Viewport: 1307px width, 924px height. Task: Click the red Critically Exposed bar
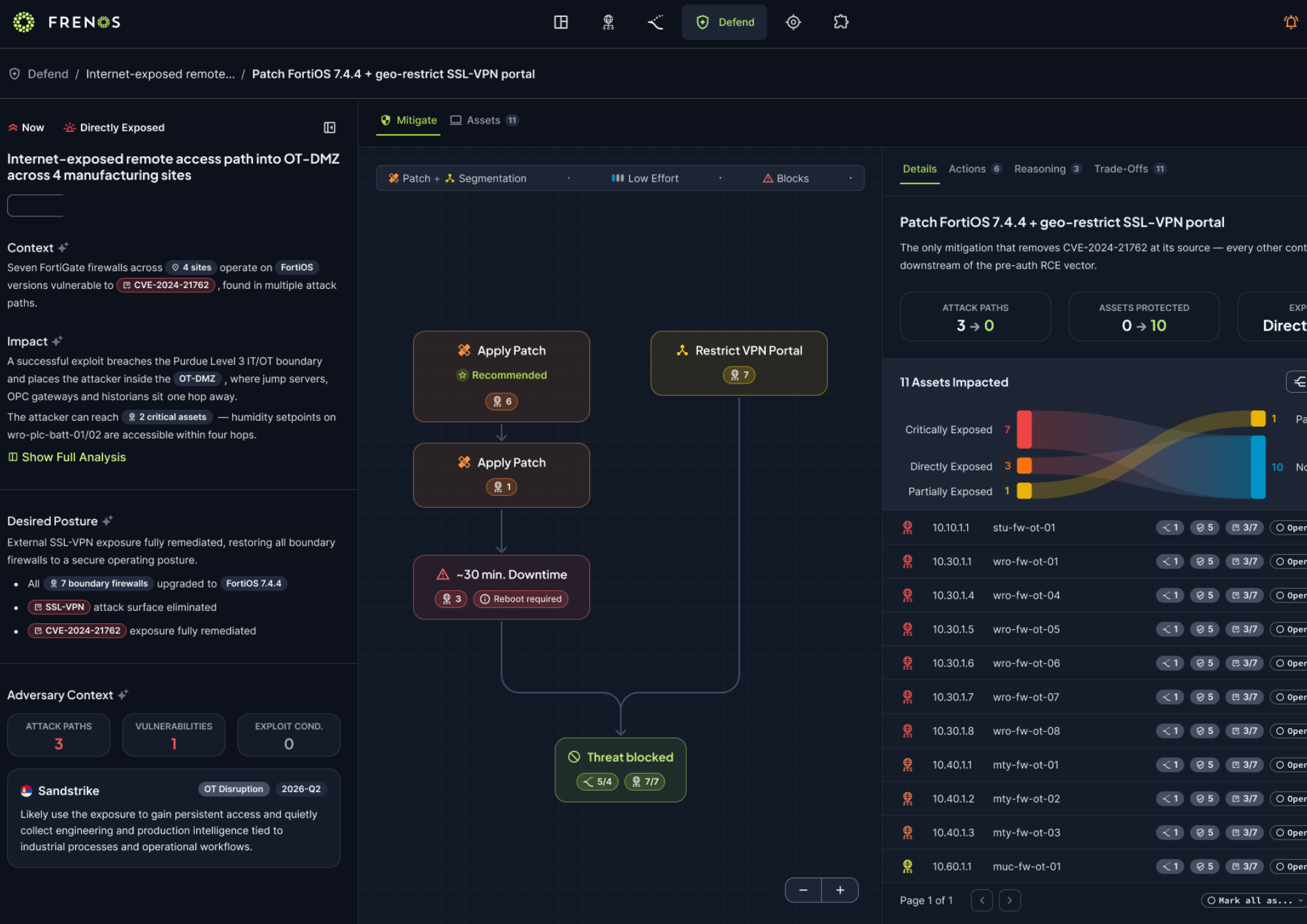coord(1024,429)
